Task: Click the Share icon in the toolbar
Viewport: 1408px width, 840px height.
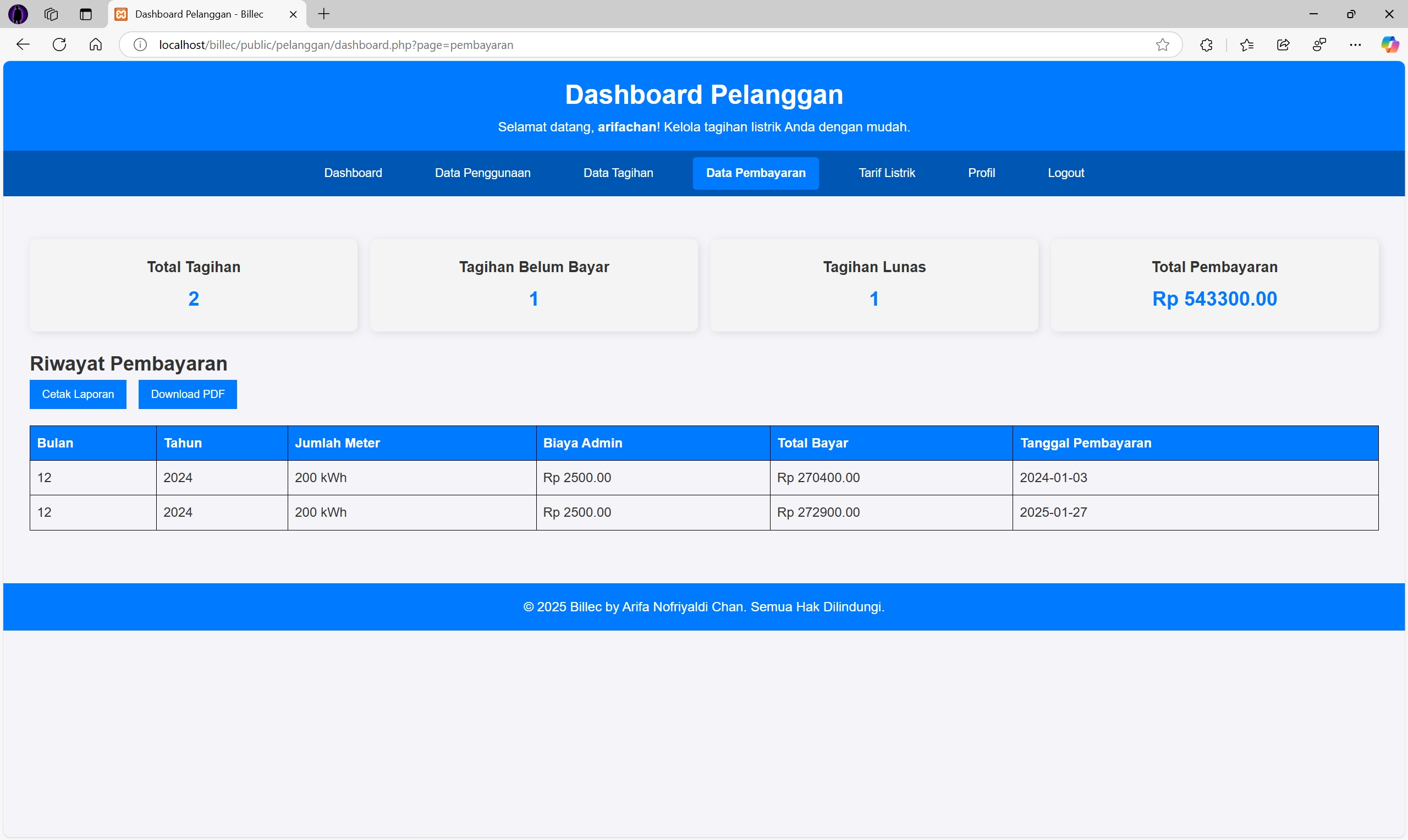Action: [x=1284, y=45]
